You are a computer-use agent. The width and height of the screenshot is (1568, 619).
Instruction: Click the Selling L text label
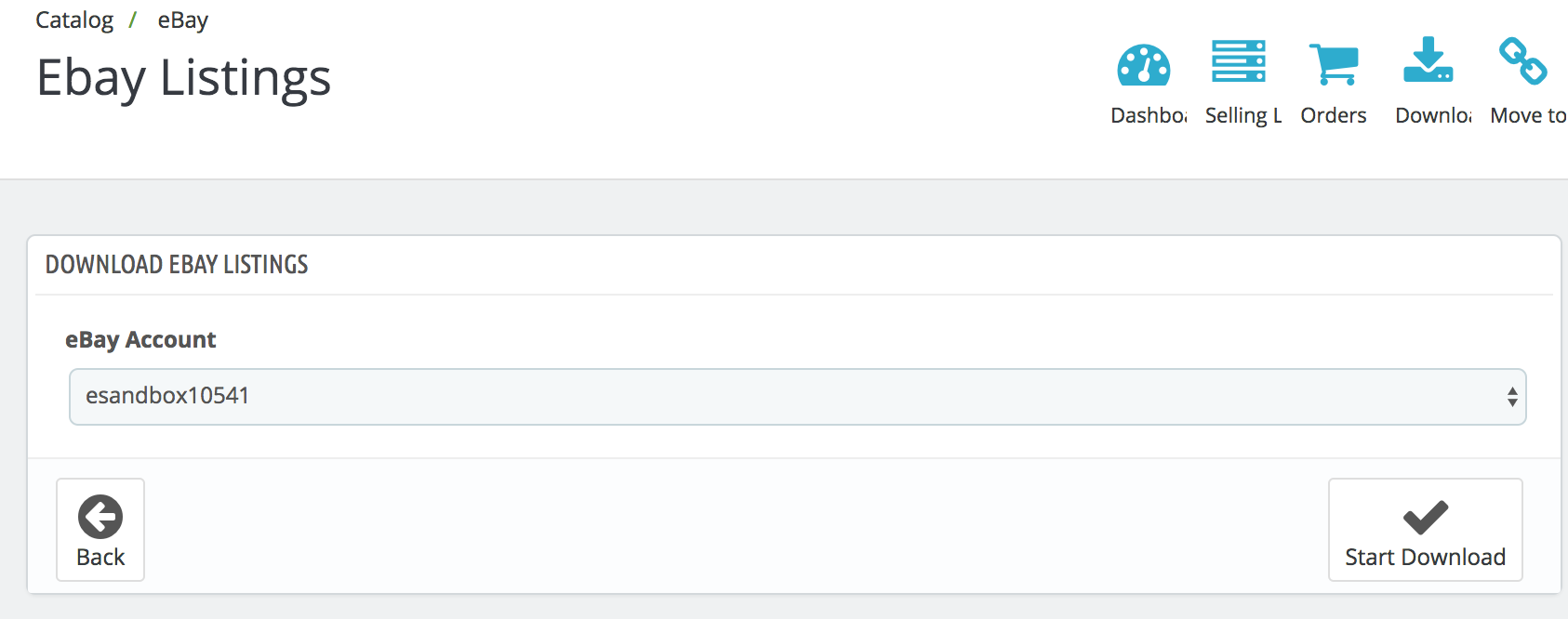click(x=1243, y=115)
